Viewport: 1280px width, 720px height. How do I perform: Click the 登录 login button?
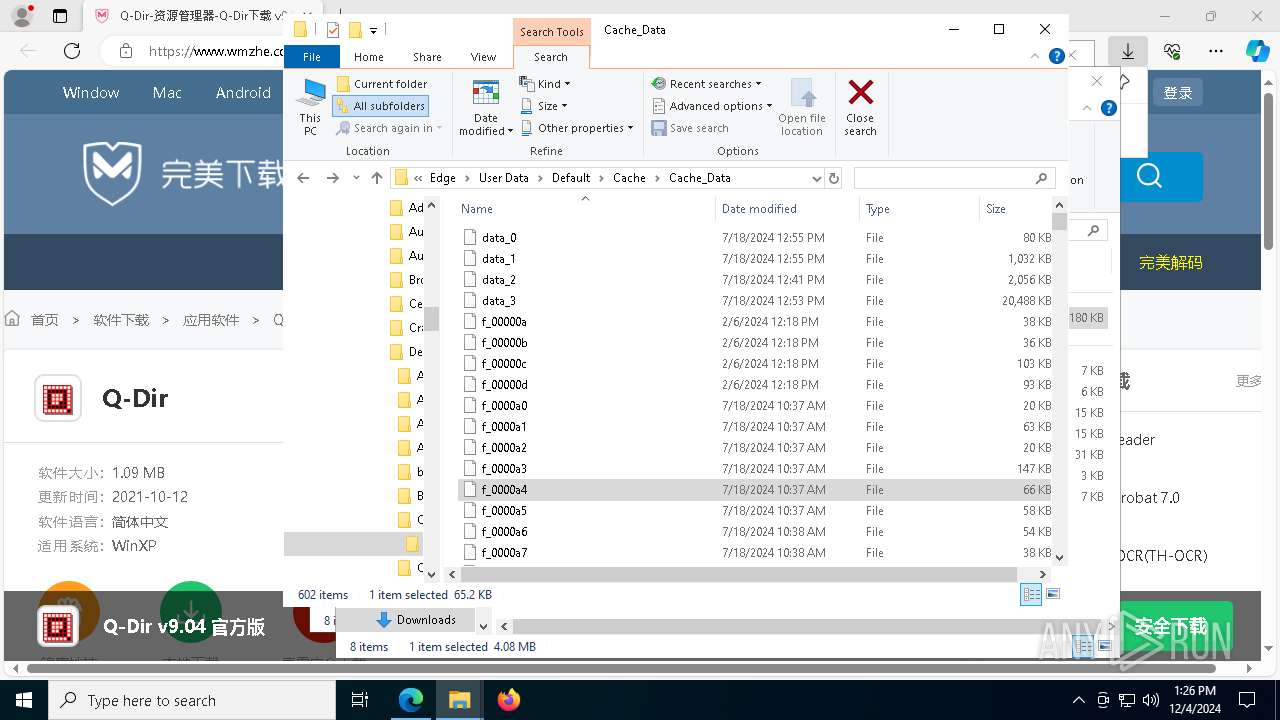click(1178, 93)
